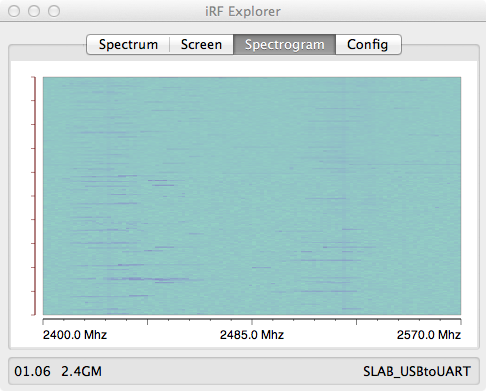Open the Config tab

(x=368, y=44)
